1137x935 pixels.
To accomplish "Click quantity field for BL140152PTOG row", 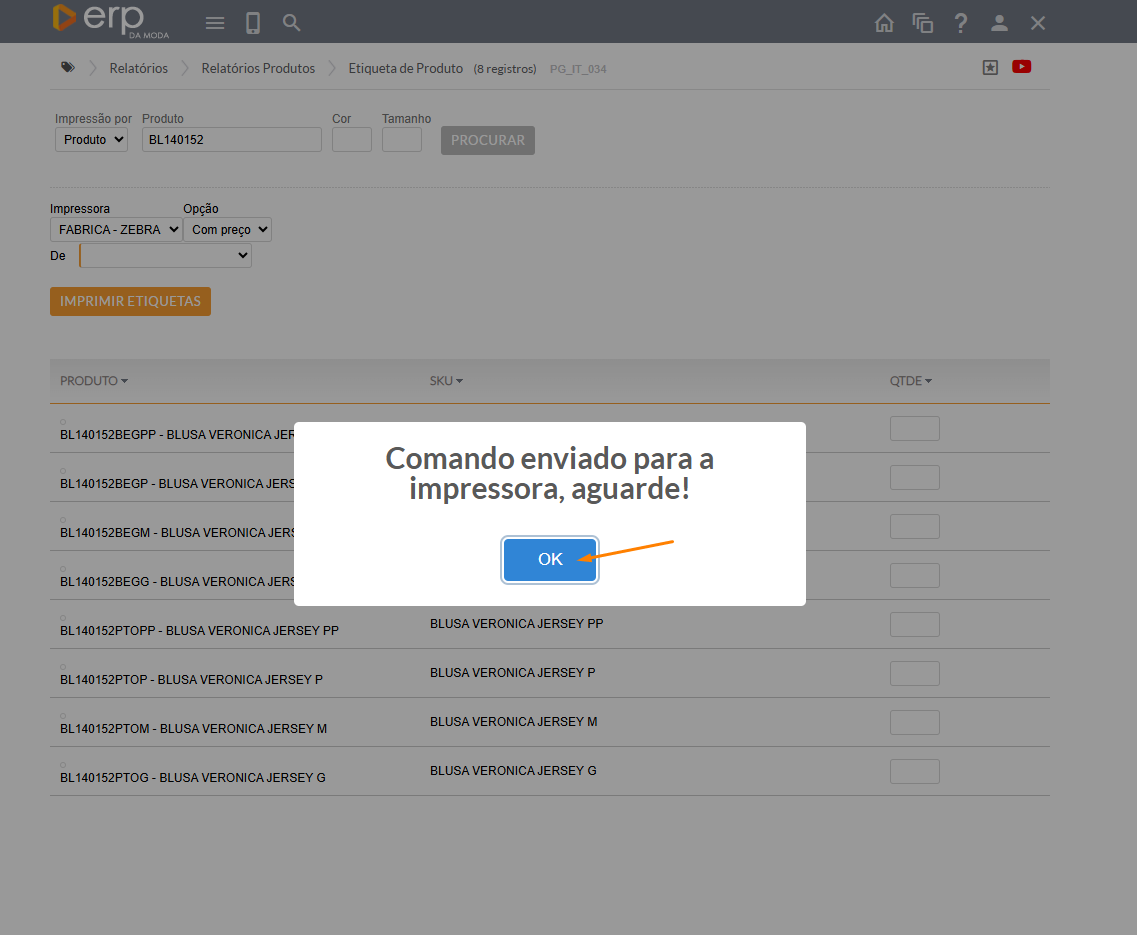I will coord(914,772).
